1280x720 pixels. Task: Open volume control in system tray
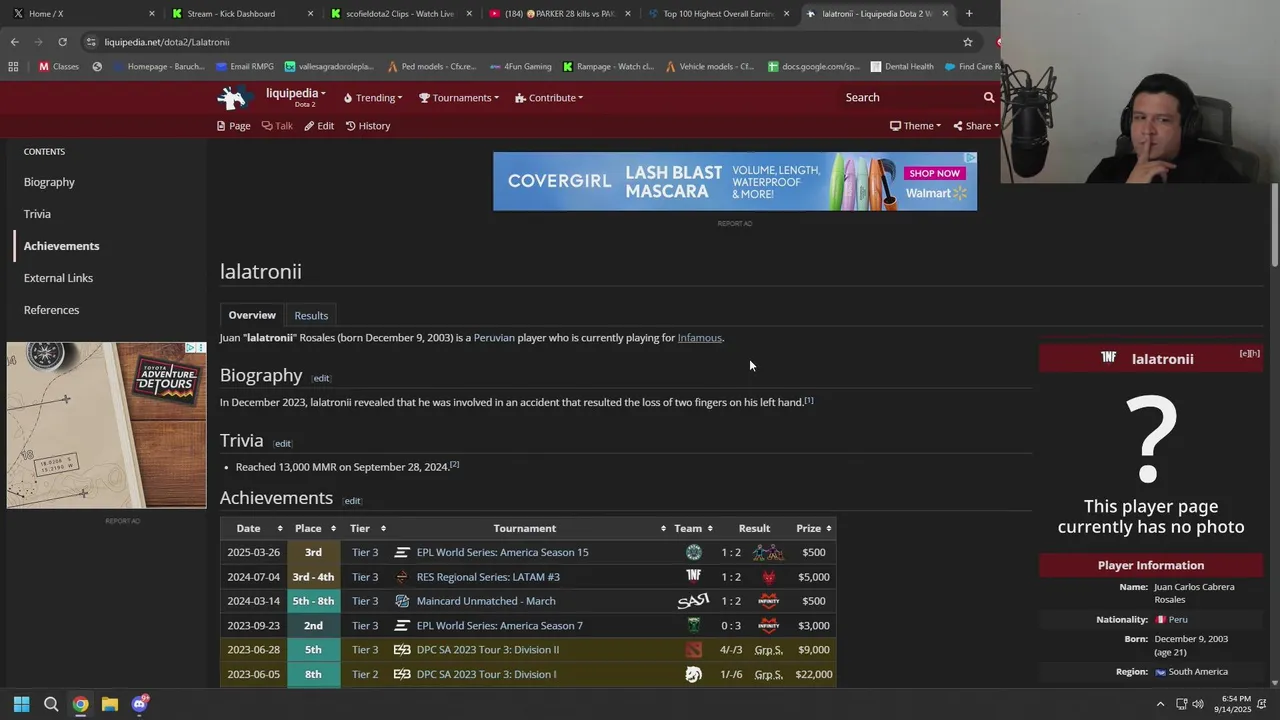click(x=1198, y=704)
